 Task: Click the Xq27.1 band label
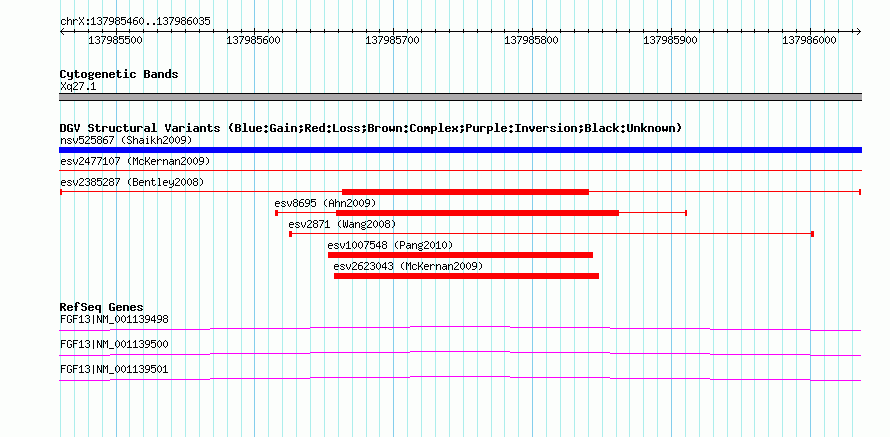[78, 87]
